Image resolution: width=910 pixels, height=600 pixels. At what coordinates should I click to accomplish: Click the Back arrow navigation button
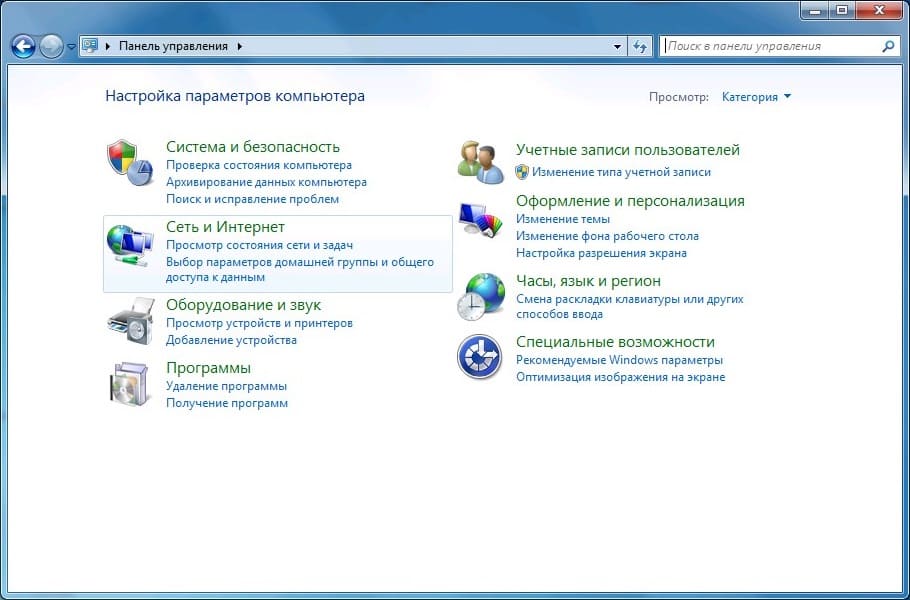click(23, 46)
